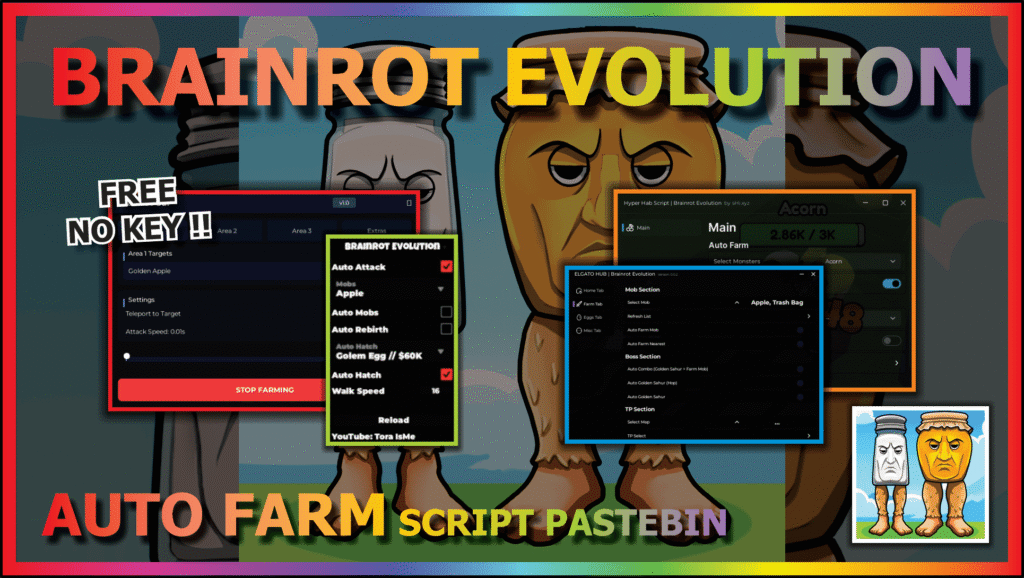Enable Auto Farm Nearest toggle

[x=800, y=344]
